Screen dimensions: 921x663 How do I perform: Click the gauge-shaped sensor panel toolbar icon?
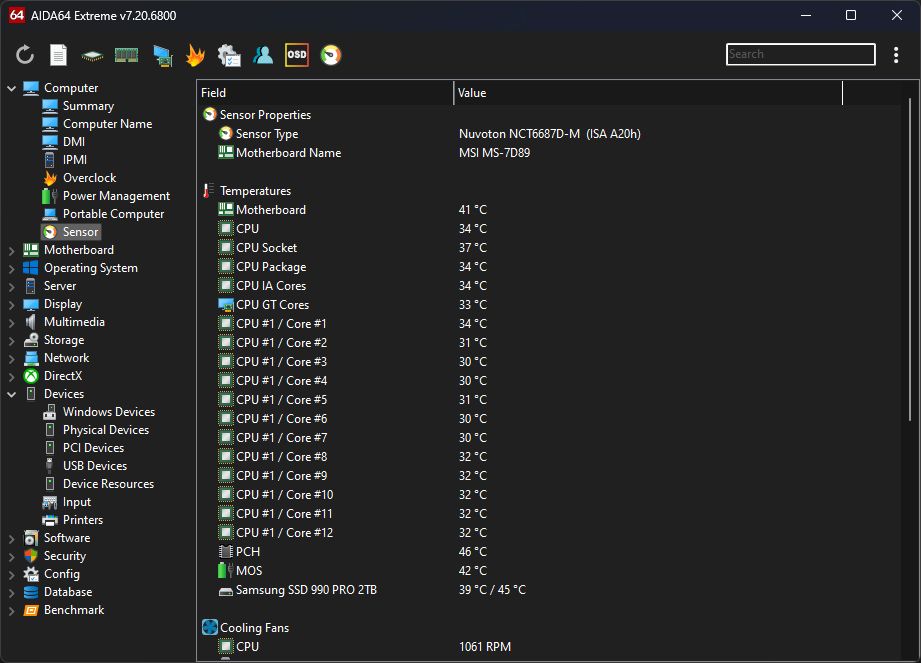tap(330, 55)
